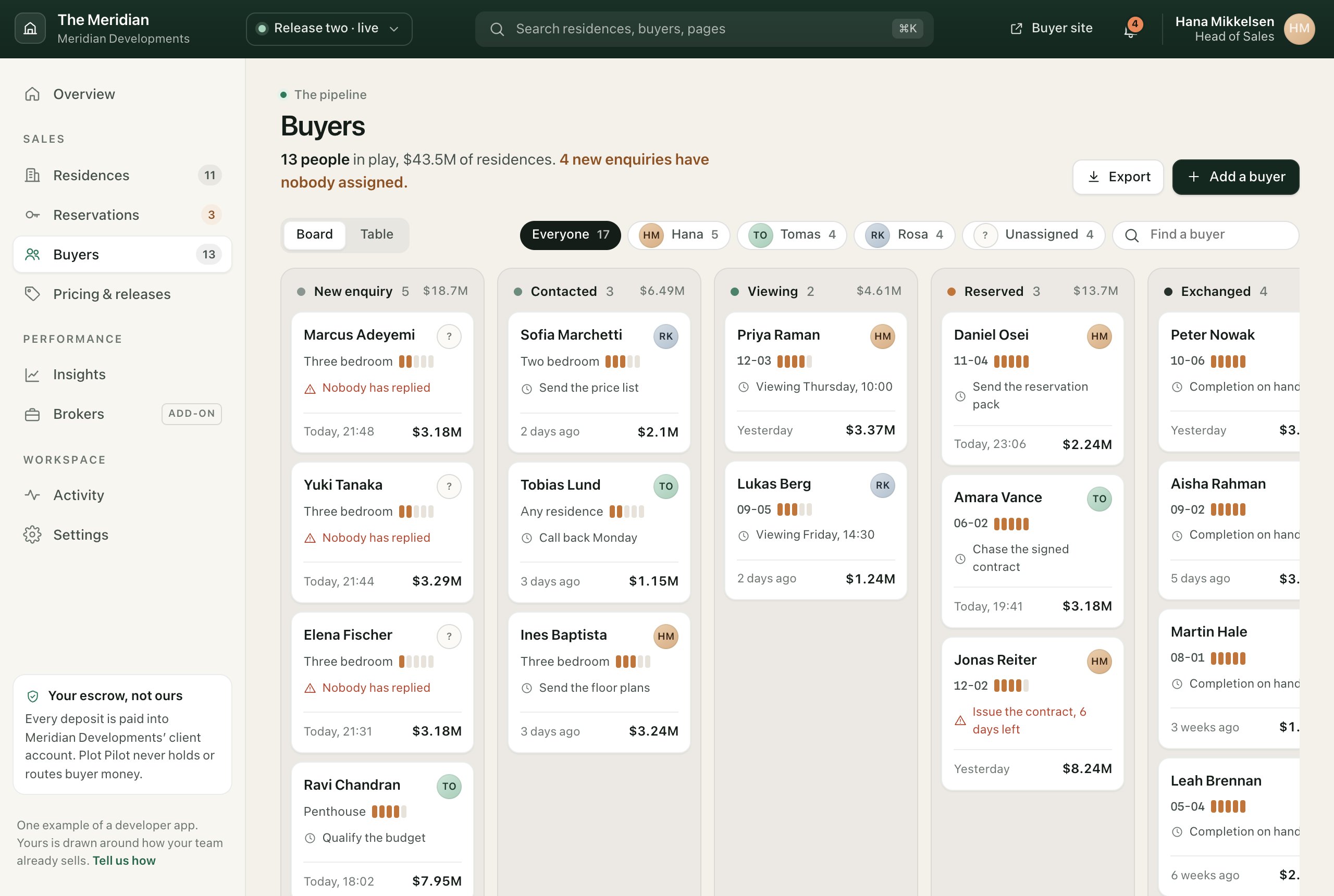This screenshot has height=896, width=1334.
Task: Click warning icon on Yuki Tanaka card
Action: point(310,538)
